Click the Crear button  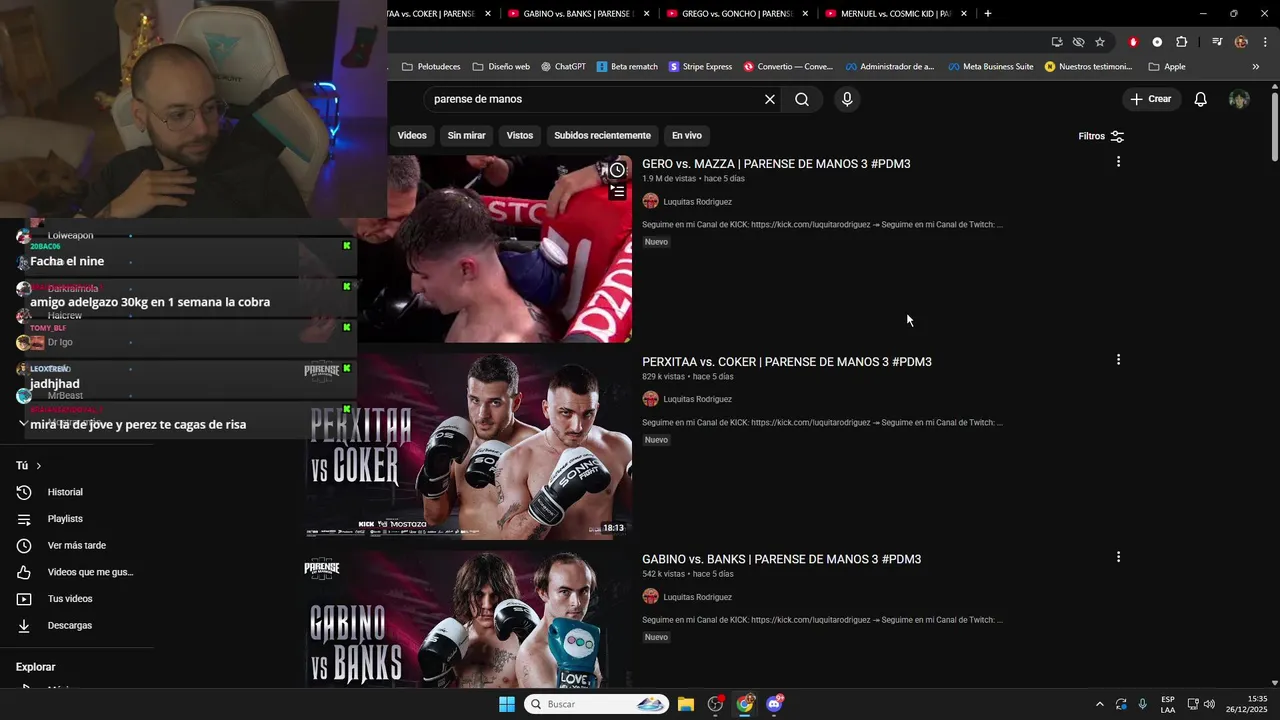pyautogui.click(x=1151, y=99)
